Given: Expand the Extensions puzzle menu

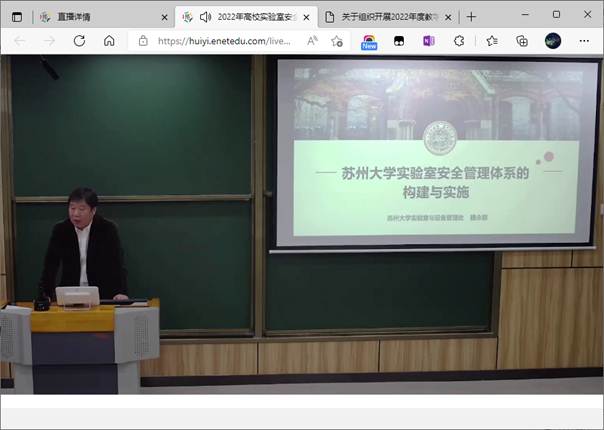Looking at the screenshot, I should (459, 41).
